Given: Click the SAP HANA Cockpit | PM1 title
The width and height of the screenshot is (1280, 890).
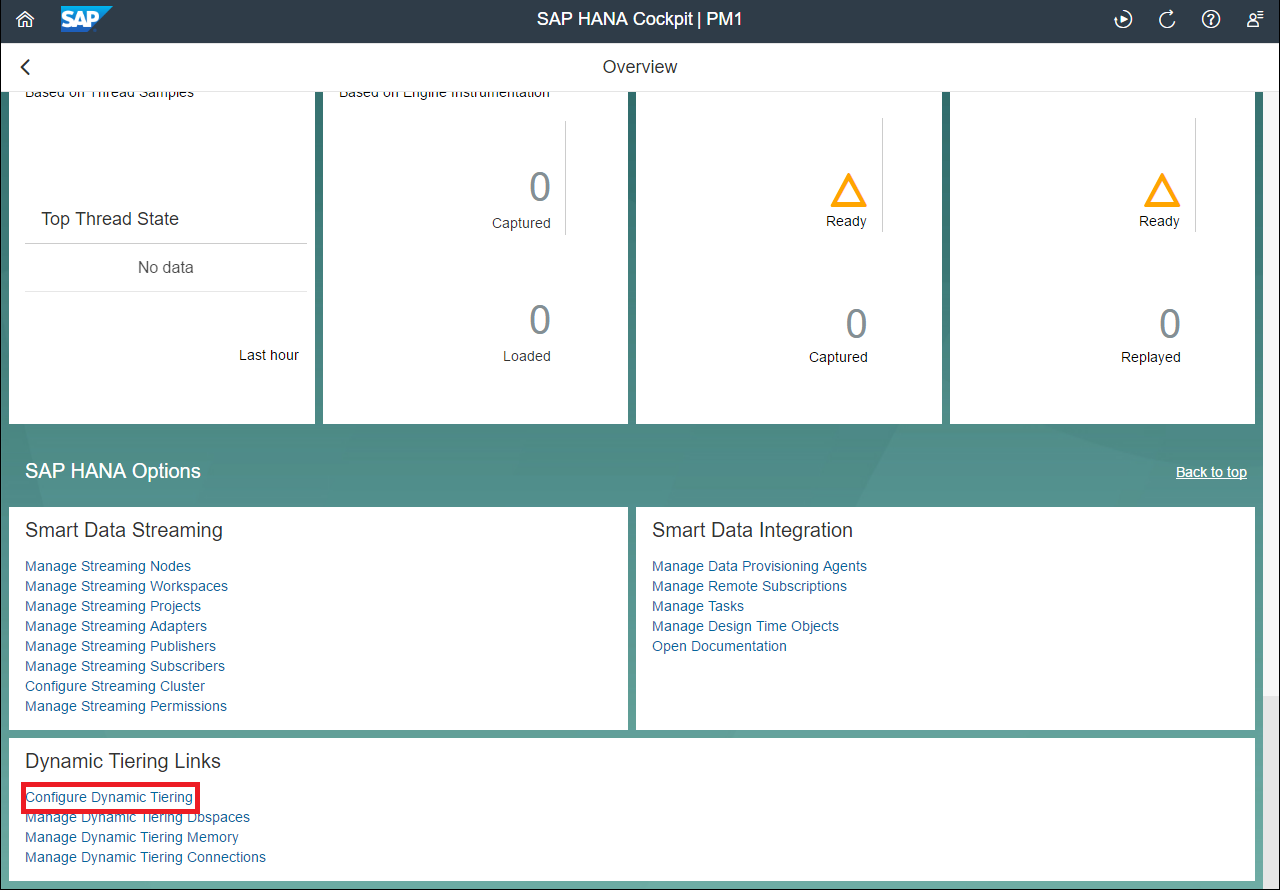Looking at the screenshot, I should click(640, 19).
